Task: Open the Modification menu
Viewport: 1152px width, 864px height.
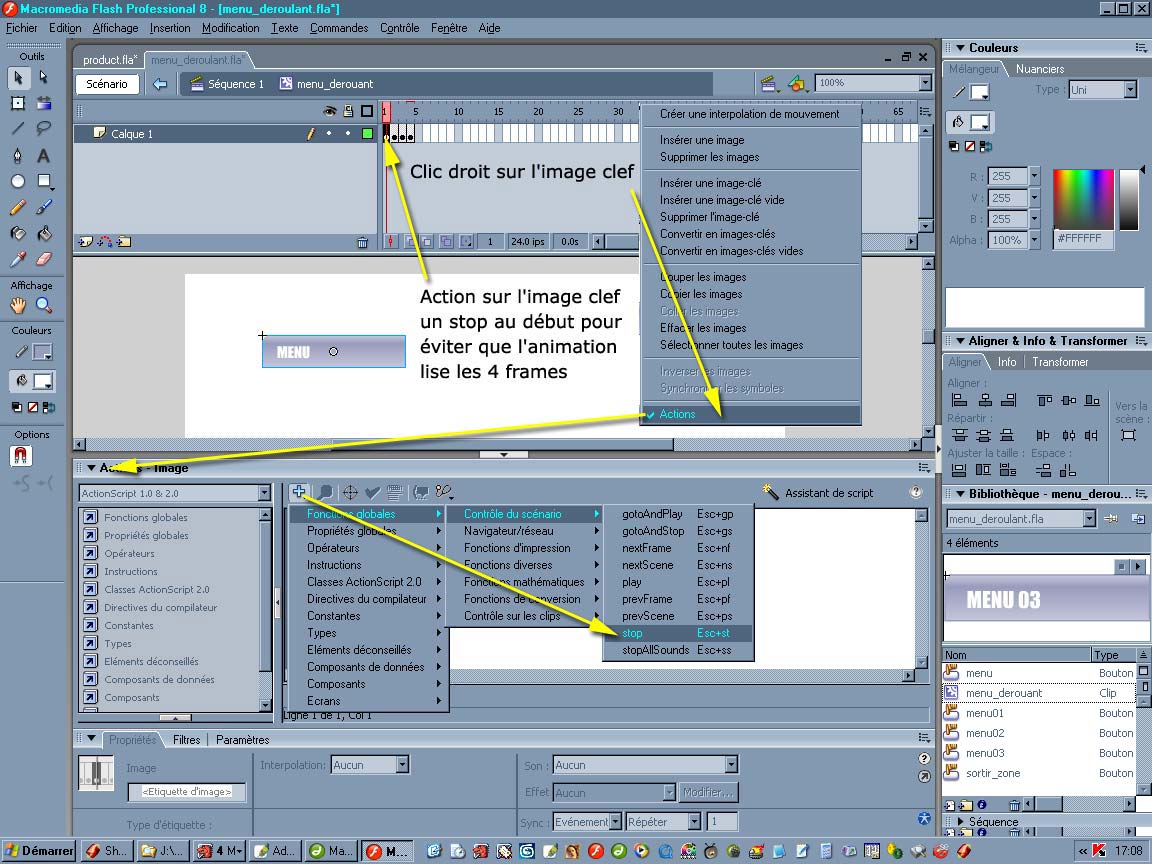Action: [231, 28]
